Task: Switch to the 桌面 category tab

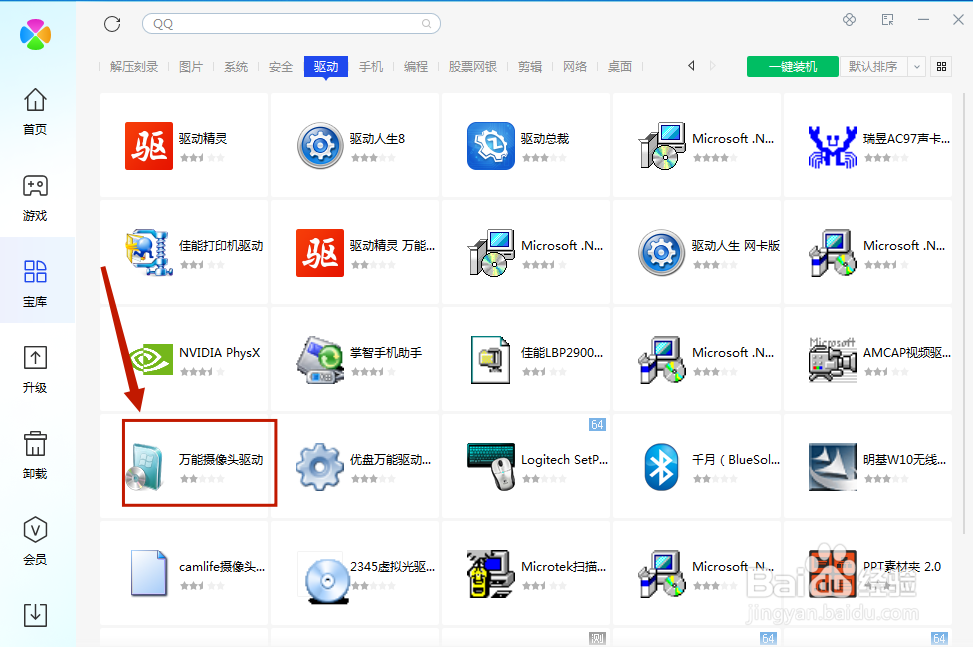Action: click(620, 66)
